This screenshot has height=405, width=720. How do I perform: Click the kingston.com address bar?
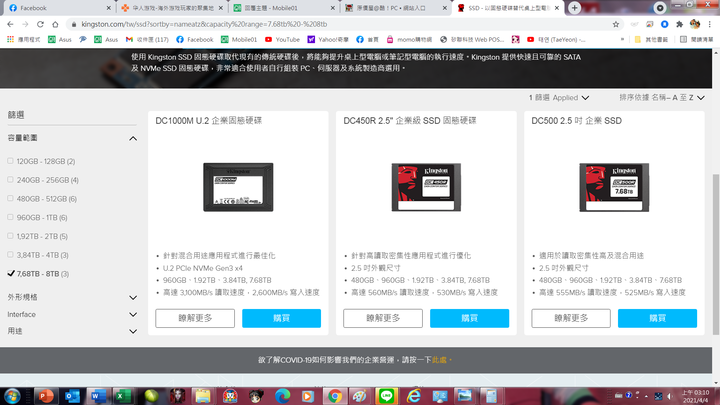click(x=340, y=24)
